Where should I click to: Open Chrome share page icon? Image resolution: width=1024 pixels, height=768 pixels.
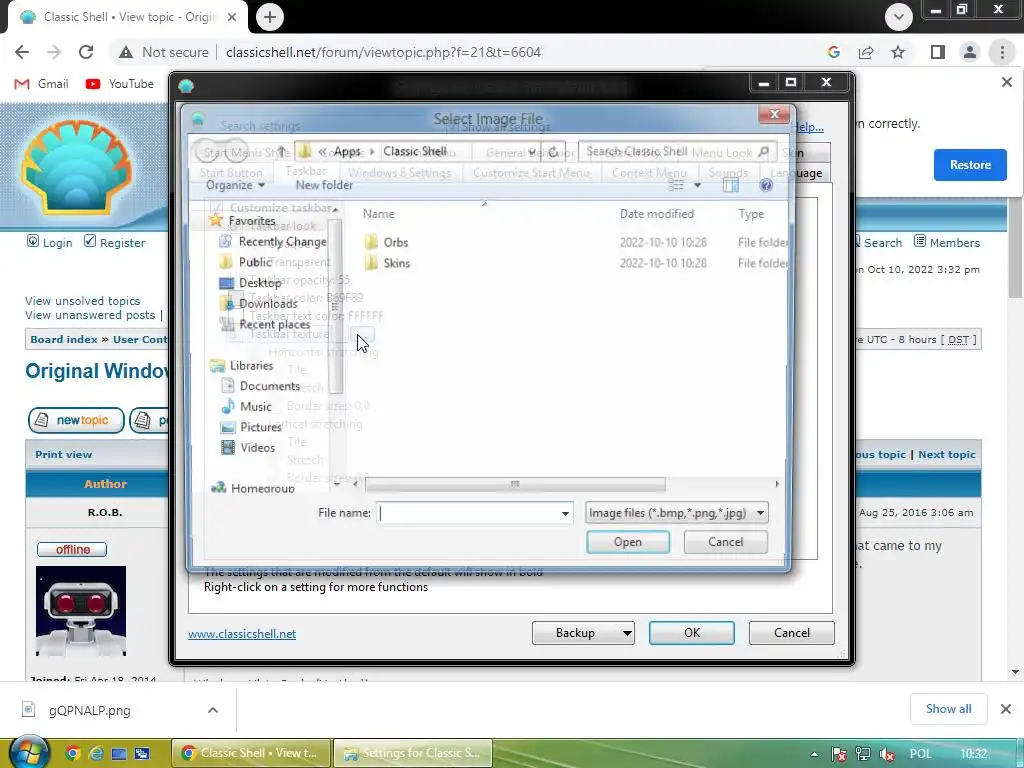coord(866,52)
